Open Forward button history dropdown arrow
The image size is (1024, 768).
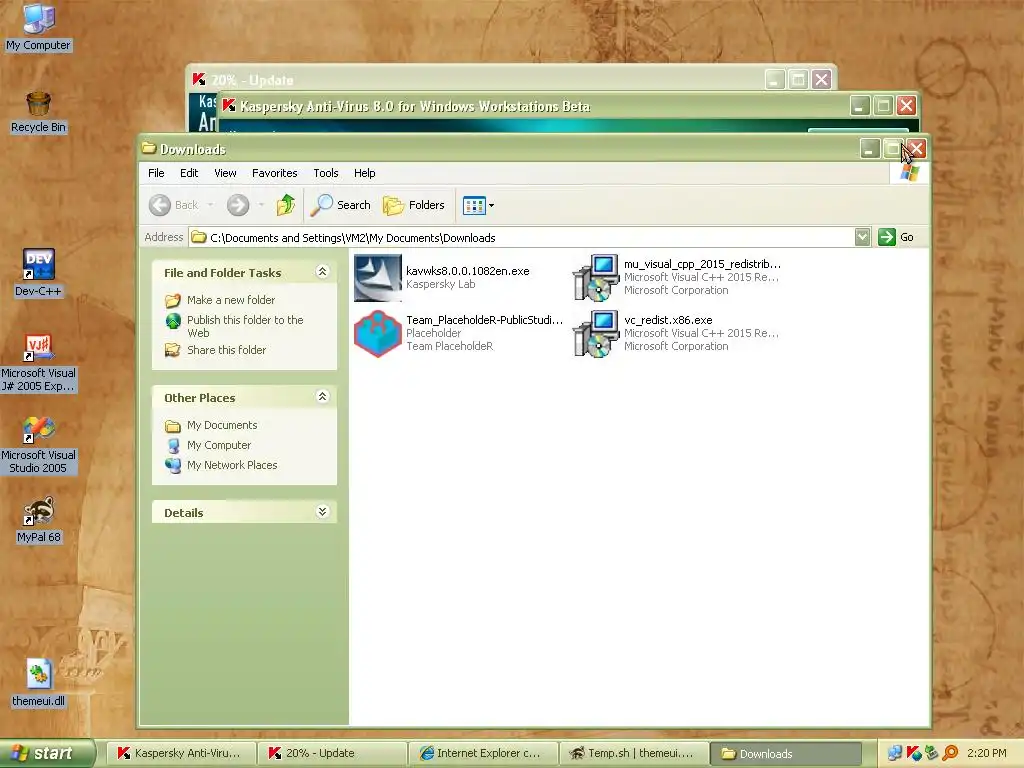[x=261, y=205]
